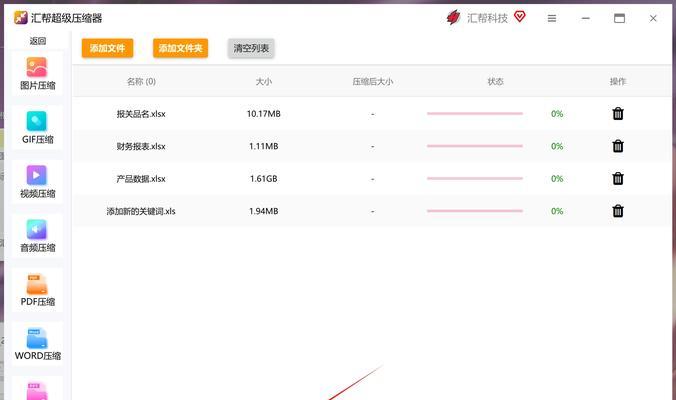Screen dimensions: 676x400
Task: Delete 财务报表.xlsx with its trash icon
Action: click(x=618, y=146)
